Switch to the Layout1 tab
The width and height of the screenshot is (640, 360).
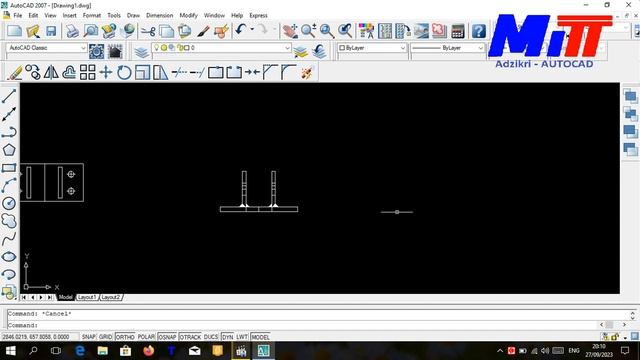[x=87, y=297]
